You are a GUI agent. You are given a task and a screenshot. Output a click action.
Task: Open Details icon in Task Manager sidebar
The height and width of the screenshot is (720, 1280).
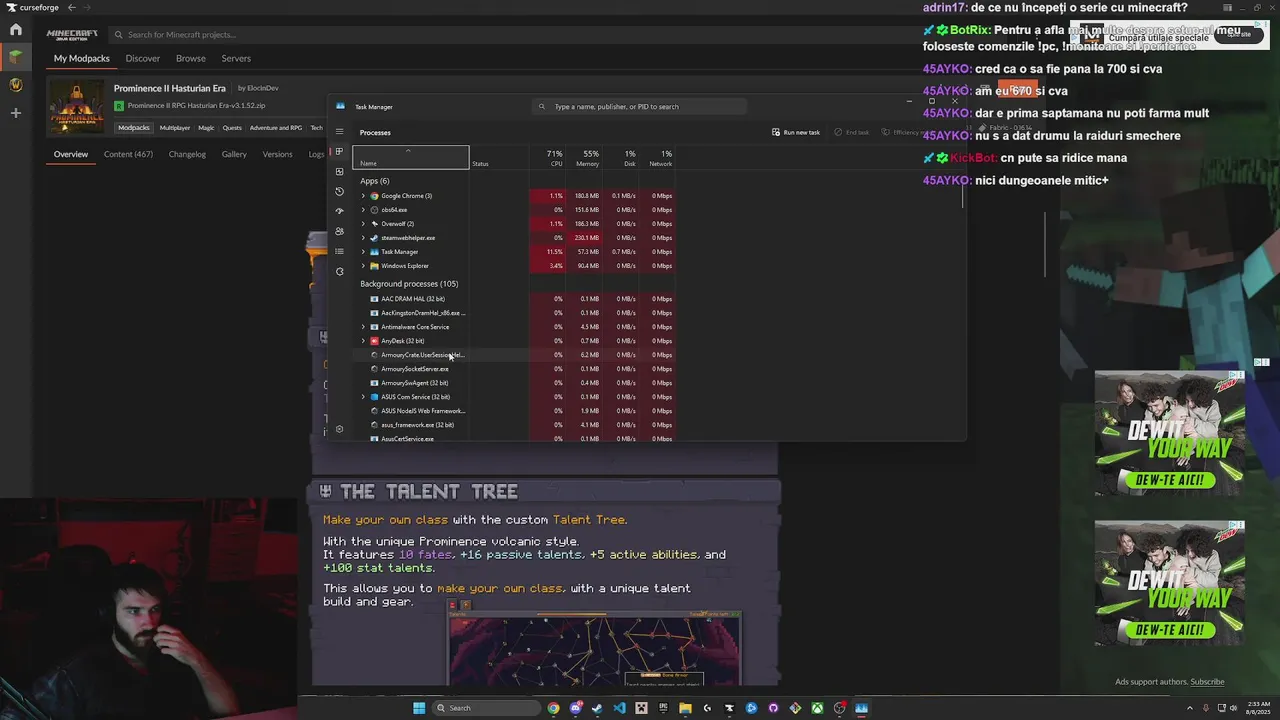click(340, 251)
